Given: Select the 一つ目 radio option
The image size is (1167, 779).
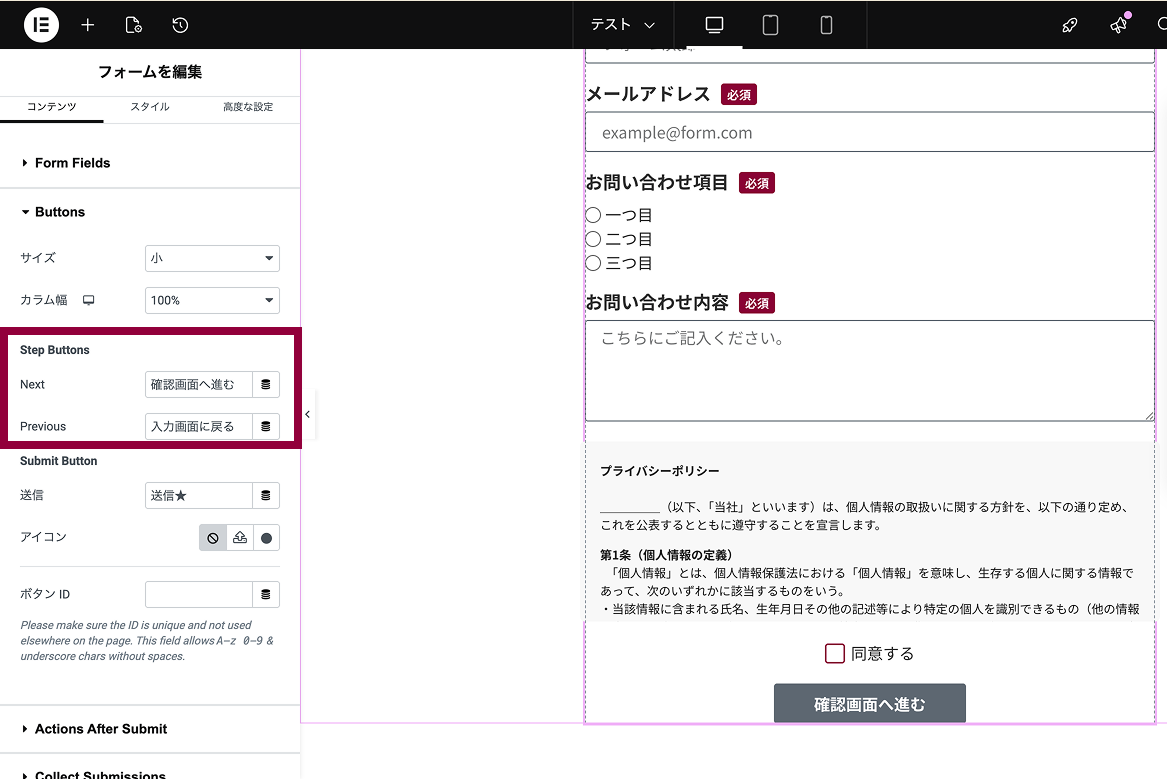Looking at the screenshot, I should point(593,214).
